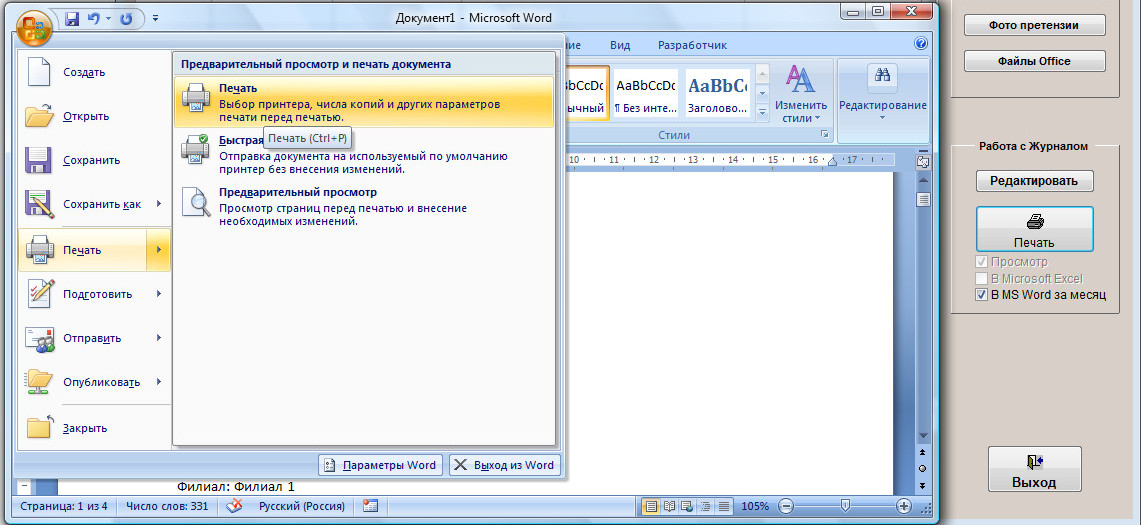The height and width of the screenshot is (525, 1142).
Task: Click Предварительный просмотр print preview option
Action: [364, 205]
